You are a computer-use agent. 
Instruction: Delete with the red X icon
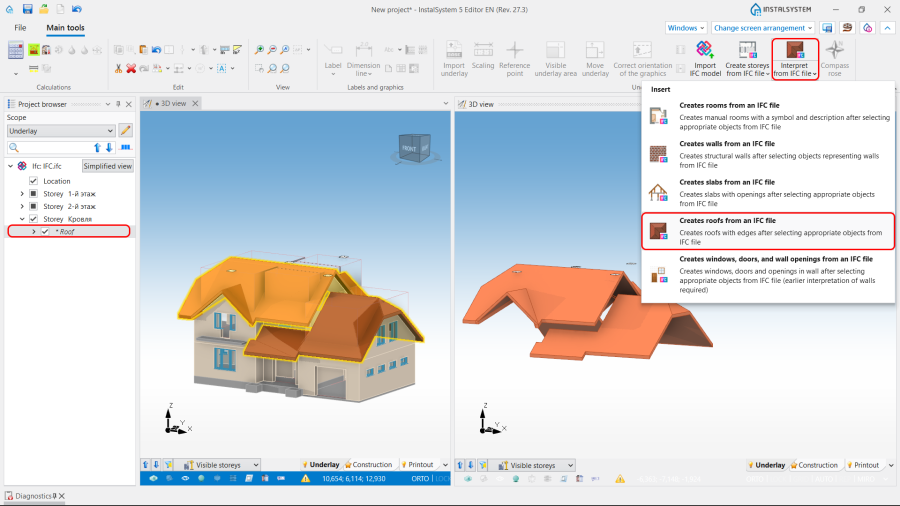tap(131, 68)
